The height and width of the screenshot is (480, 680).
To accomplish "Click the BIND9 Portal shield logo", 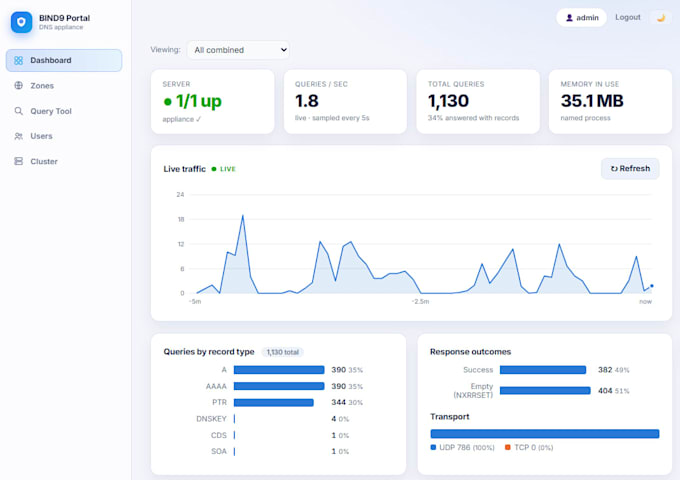I will 21,22.
